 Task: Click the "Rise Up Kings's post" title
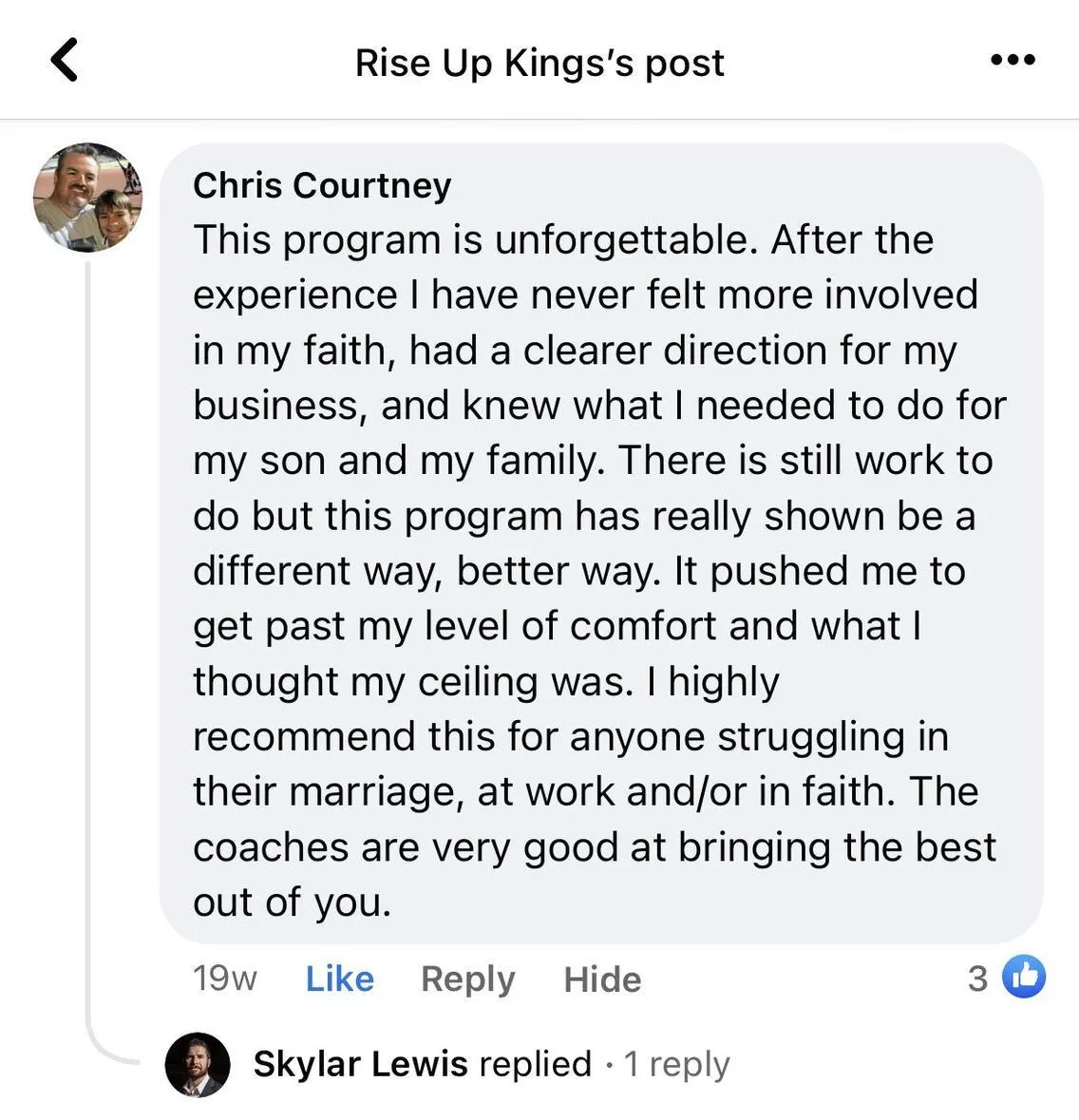(x=539, y=63)
